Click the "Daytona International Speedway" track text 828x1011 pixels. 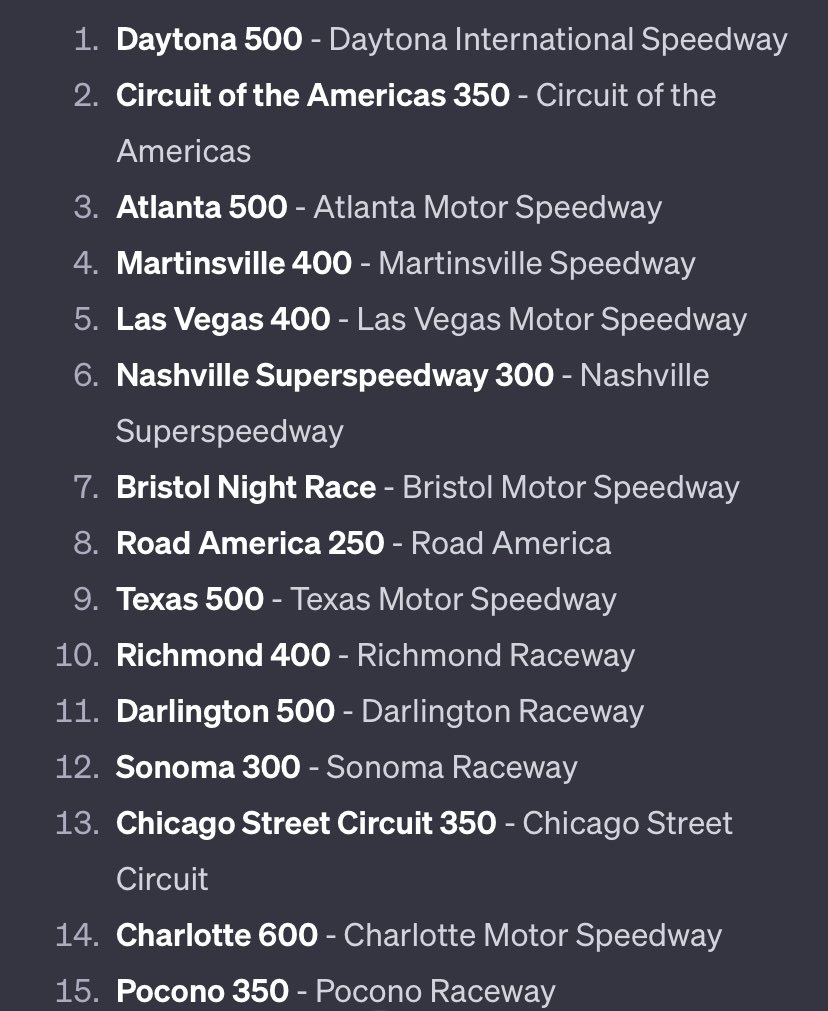557,39
